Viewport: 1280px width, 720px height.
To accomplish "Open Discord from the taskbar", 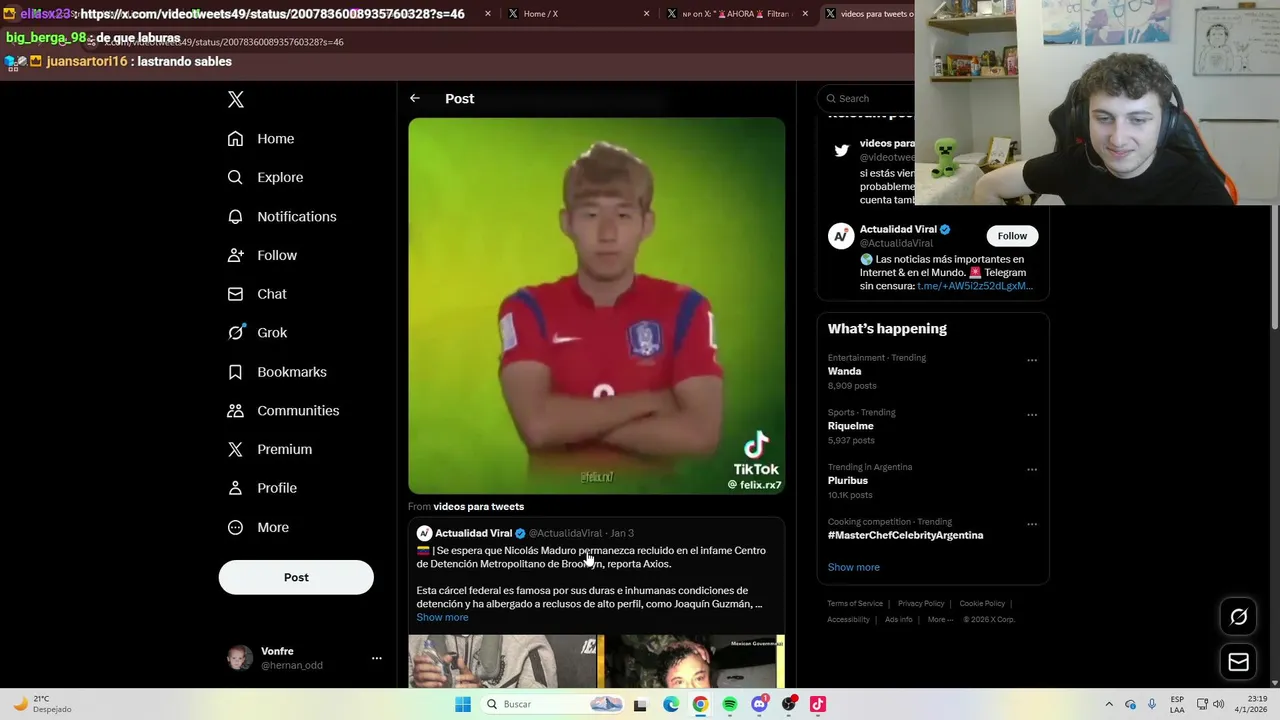I will (759, 704).
